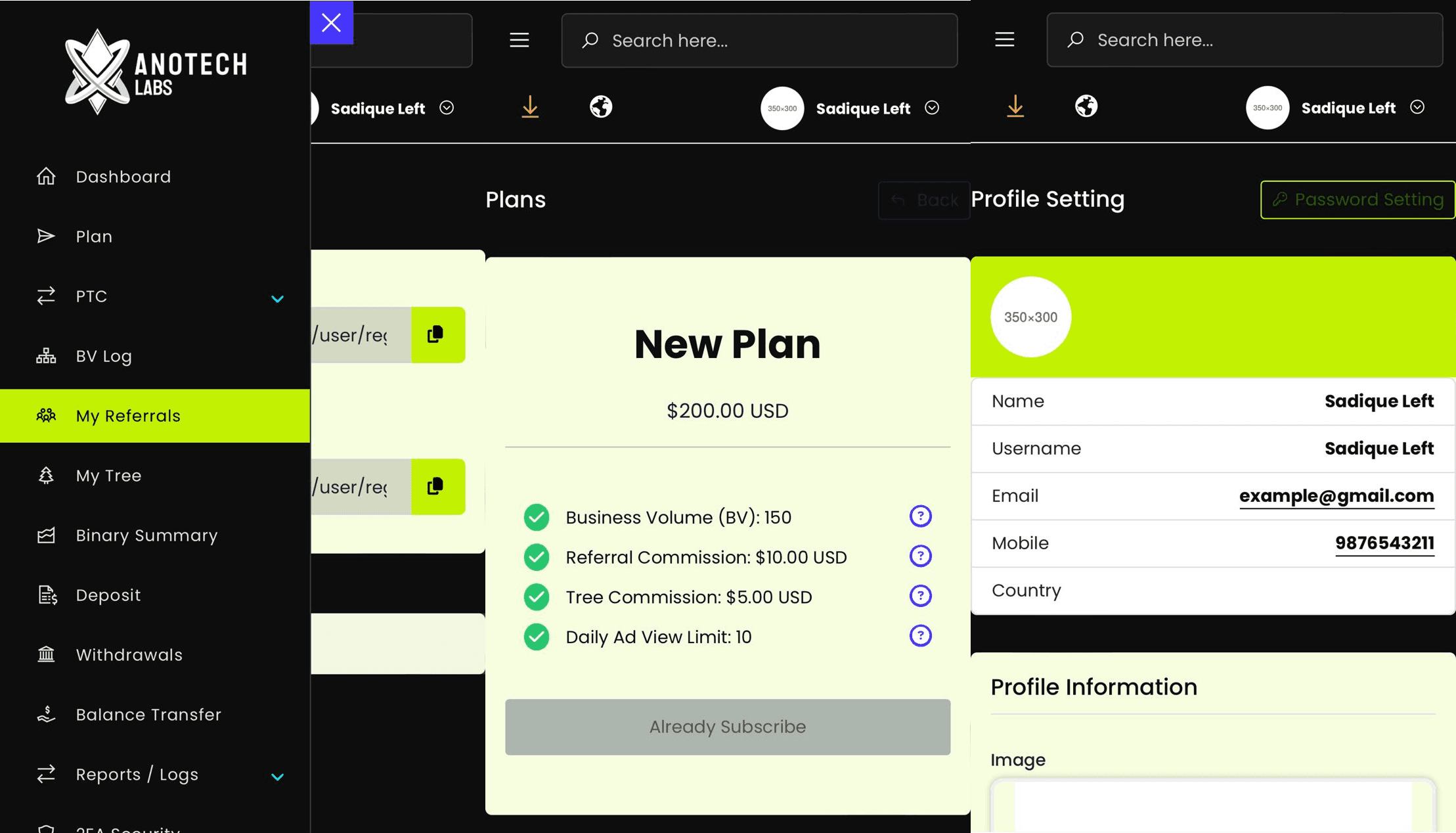The height and width of the screenshot is (833, 1456).
Task: Show help for Business Volume (BV)
Action: tap(920, 516)
